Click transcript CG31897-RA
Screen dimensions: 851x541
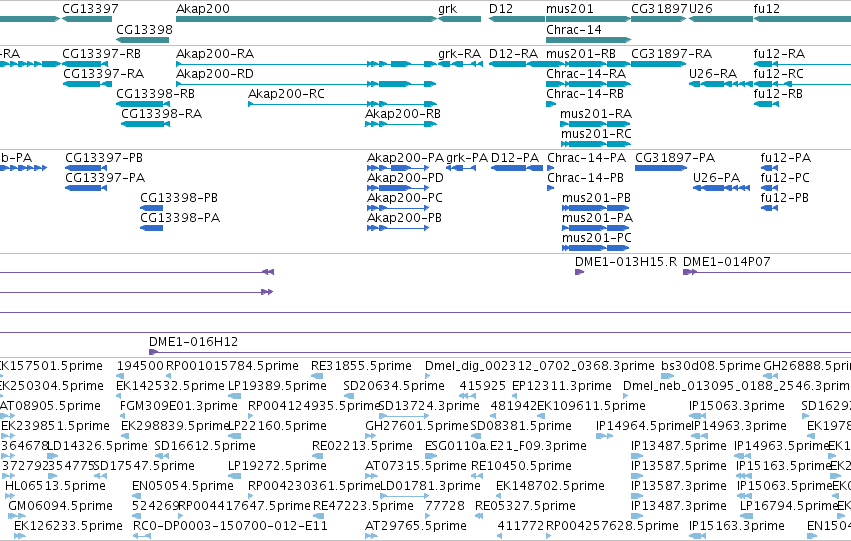click(x=658, y=64)
